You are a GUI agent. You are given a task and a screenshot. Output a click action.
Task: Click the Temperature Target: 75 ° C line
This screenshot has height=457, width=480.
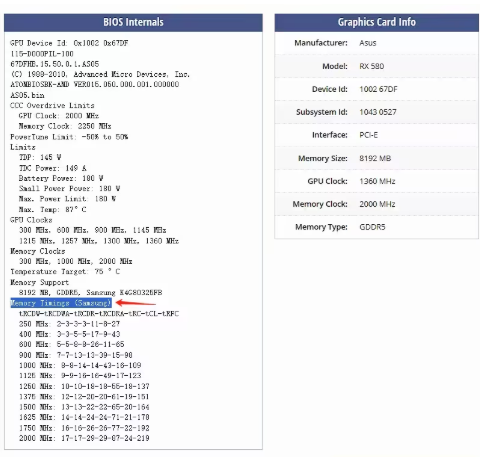click(65, 271)
